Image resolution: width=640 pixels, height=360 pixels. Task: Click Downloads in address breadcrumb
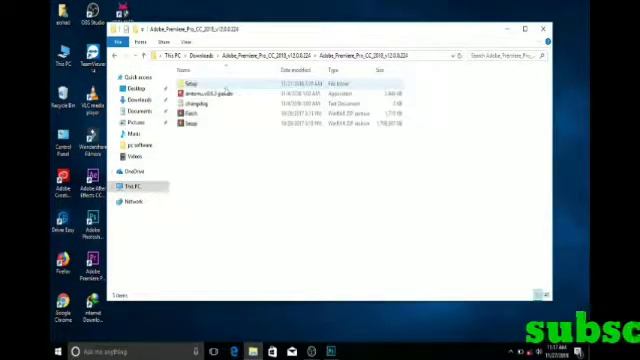coord(201,56)
